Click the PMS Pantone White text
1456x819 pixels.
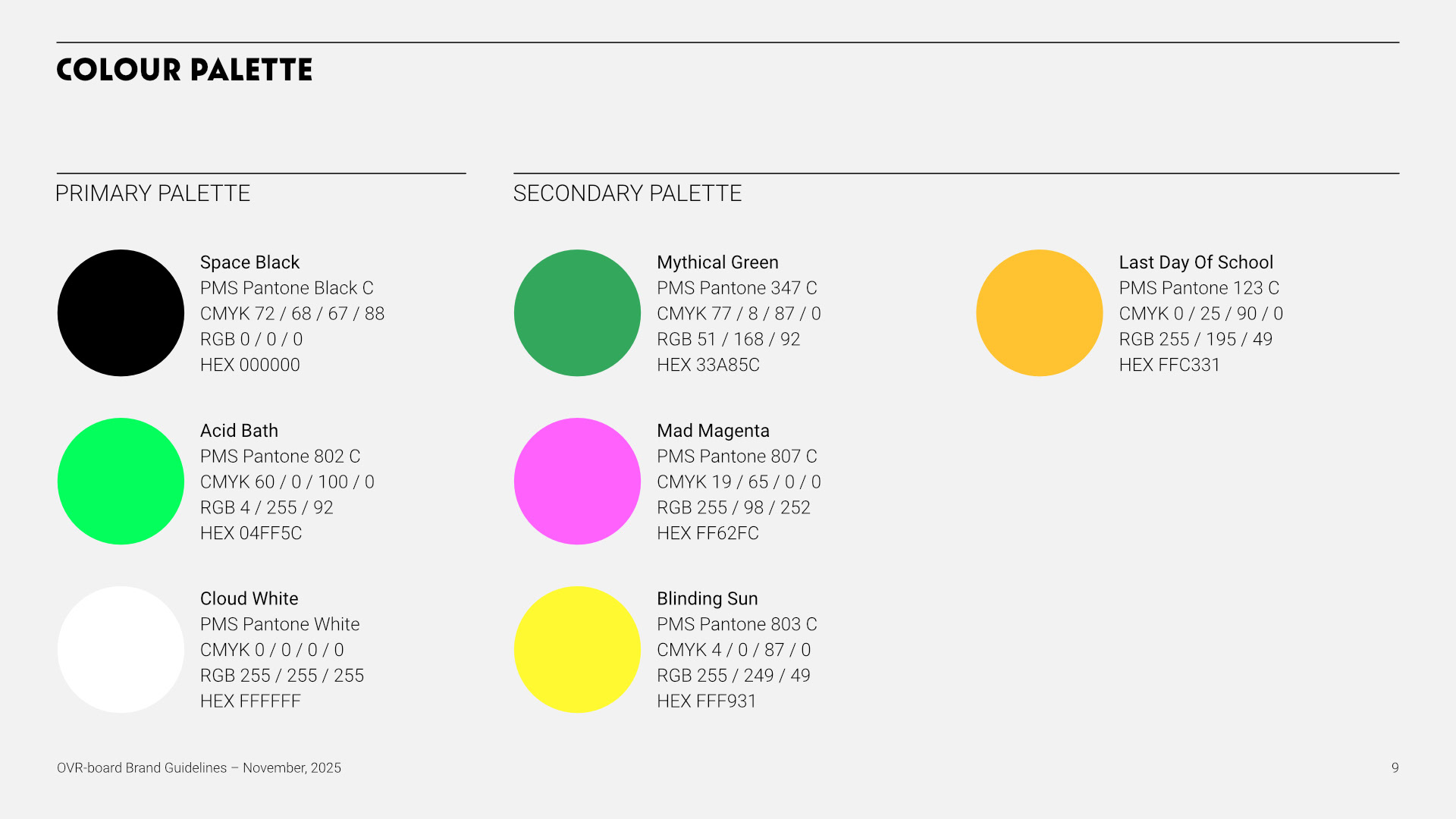pos(280,624)
